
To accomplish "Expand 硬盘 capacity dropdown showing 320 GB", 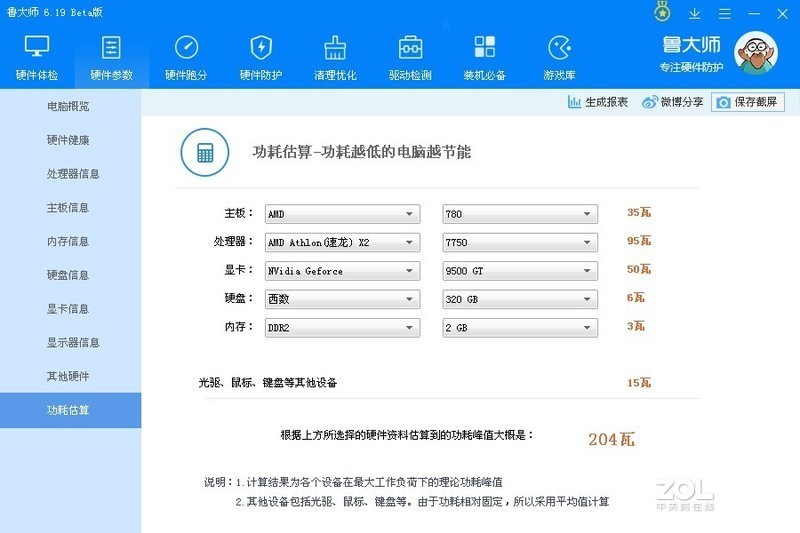I will coord(520,299).
